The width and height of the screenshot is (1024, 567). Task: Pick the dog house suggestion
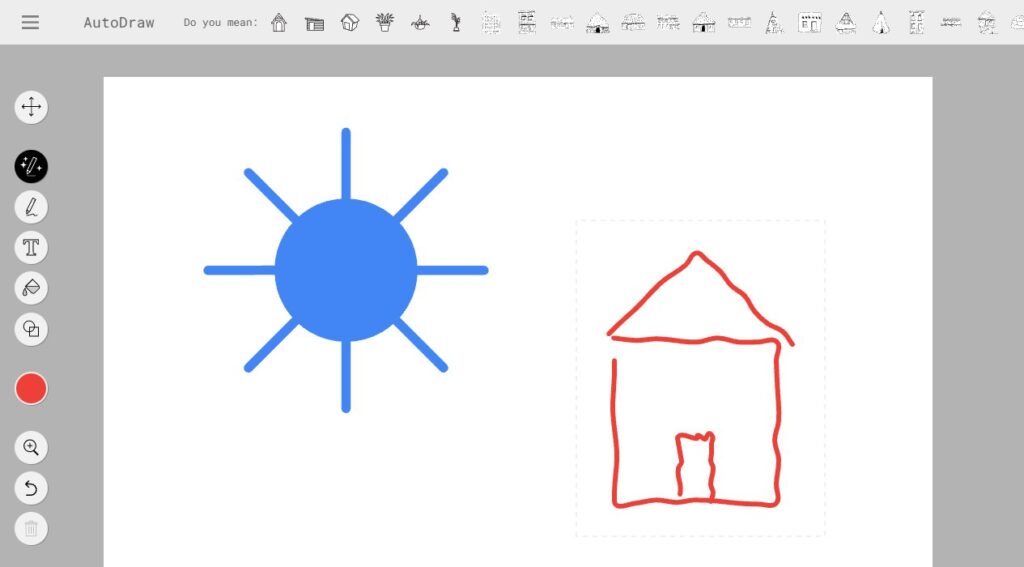(279, 22)
